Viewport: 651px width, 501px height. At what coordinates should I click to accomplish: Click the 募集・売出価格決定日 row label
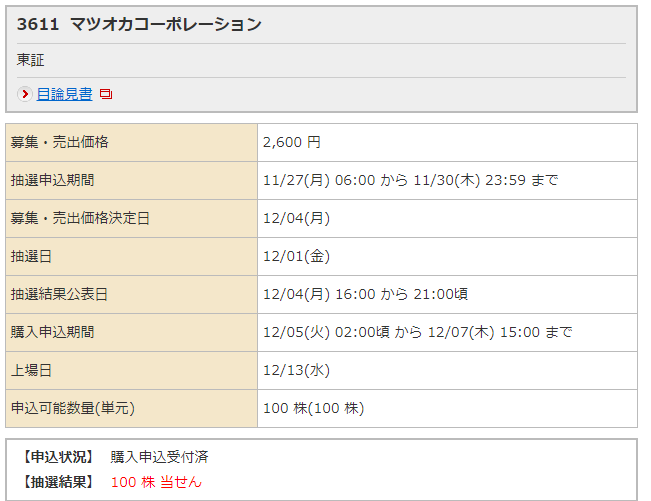tap(80, 219)
